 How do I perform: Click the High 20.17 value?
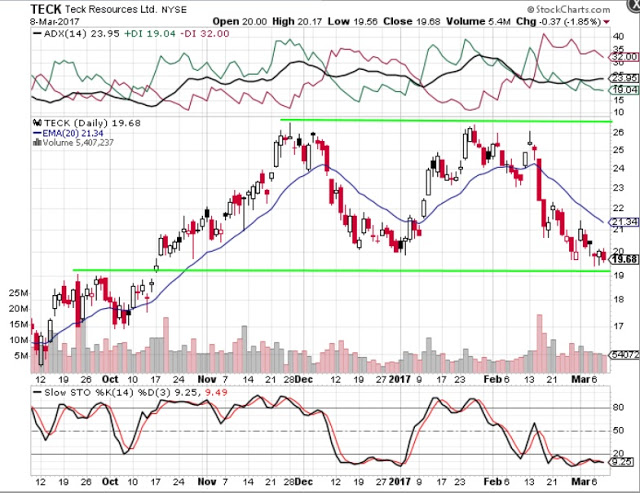(297, 22)
